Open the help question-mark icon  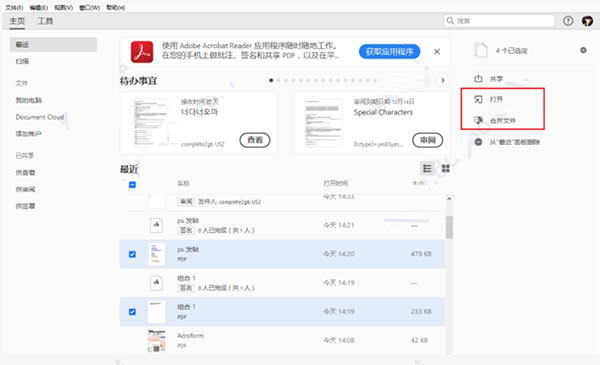point(568,21)
